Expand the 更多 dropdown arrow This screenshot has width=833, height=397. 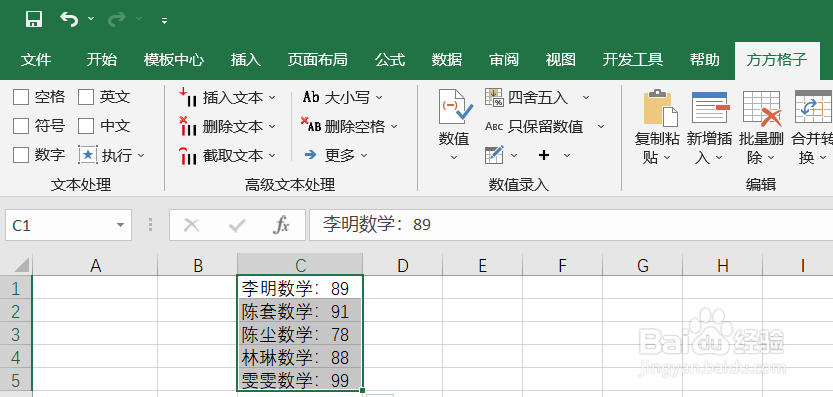click(364, 156)
